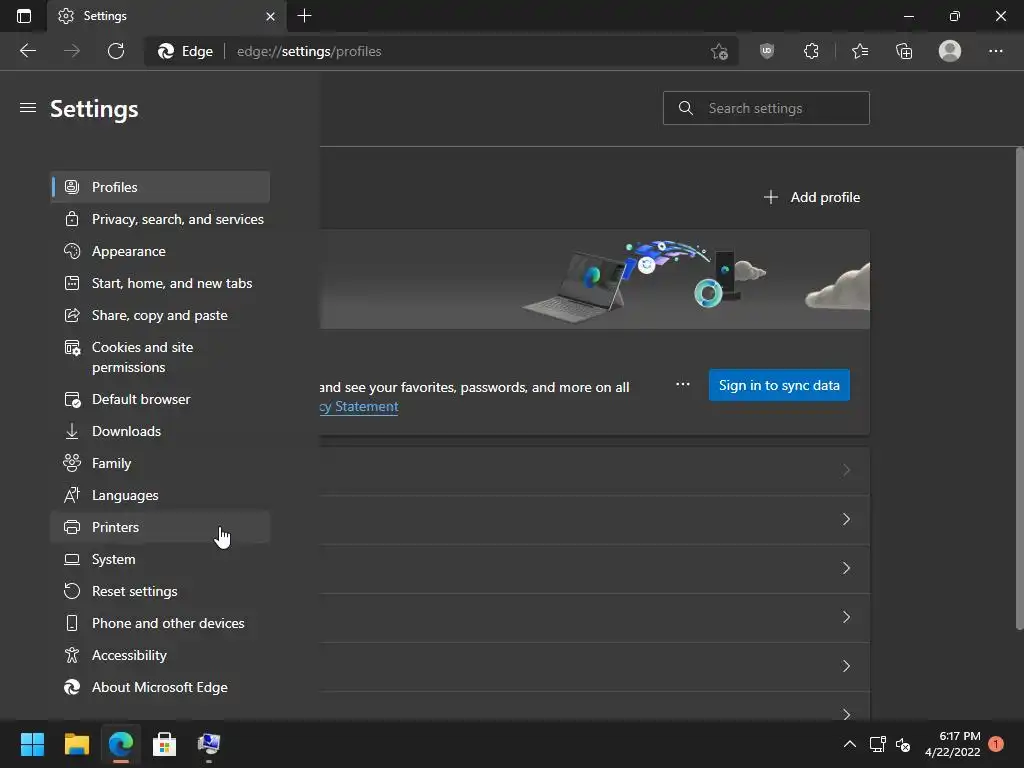Image resolution: width=1024 pixels, height=768 pixels.
Task: Open more options ellipsis beside Sign in
Action: pos(682,384)
